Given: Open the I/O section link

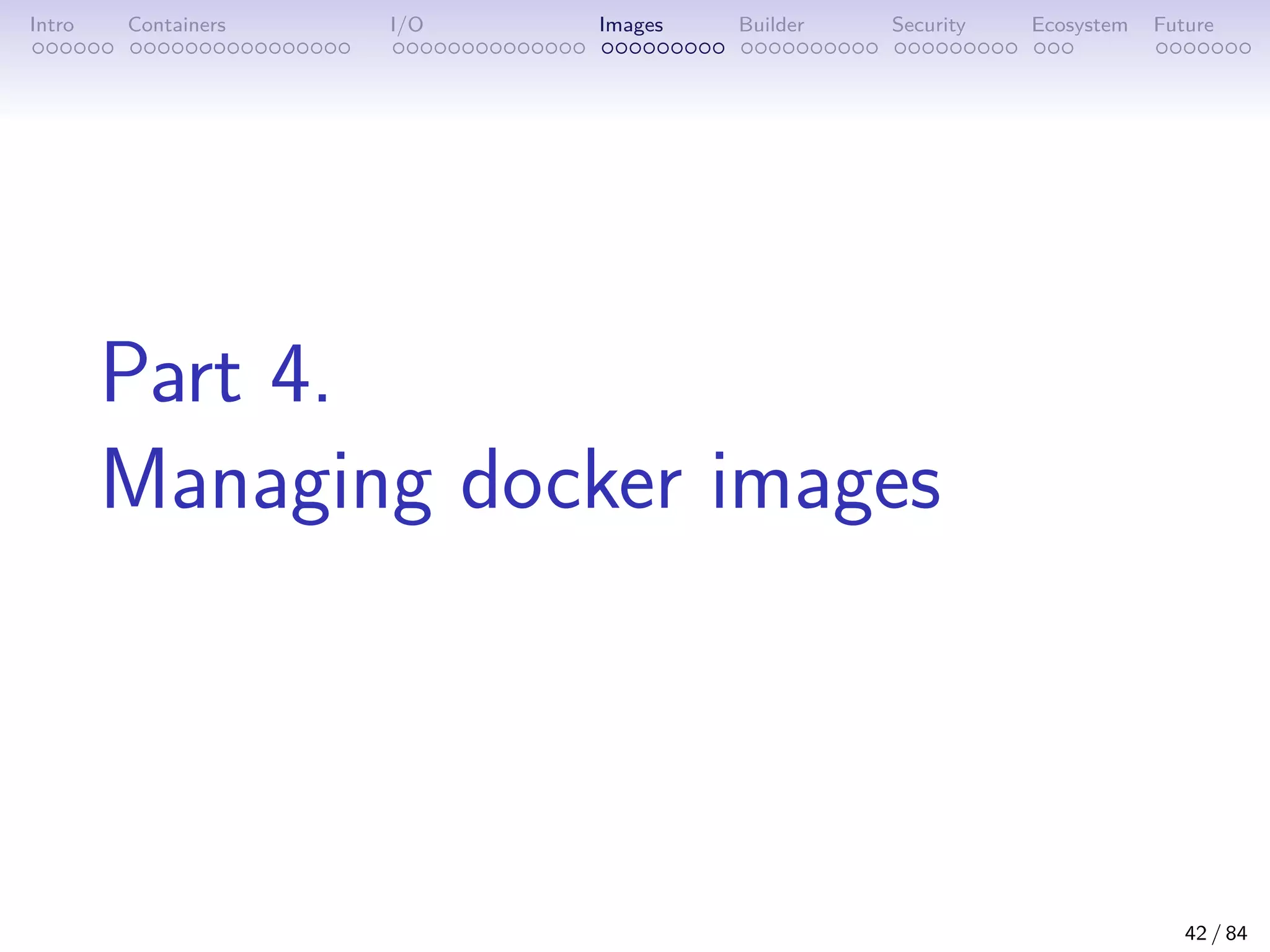Looking at the screenshot, I should click(x=407, y=25).
